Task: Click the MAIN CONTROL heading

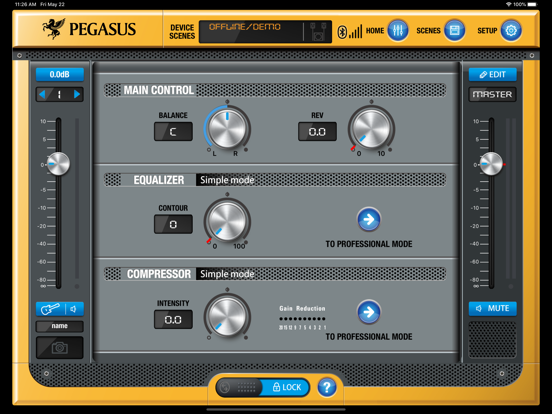Action: [159, 90]
